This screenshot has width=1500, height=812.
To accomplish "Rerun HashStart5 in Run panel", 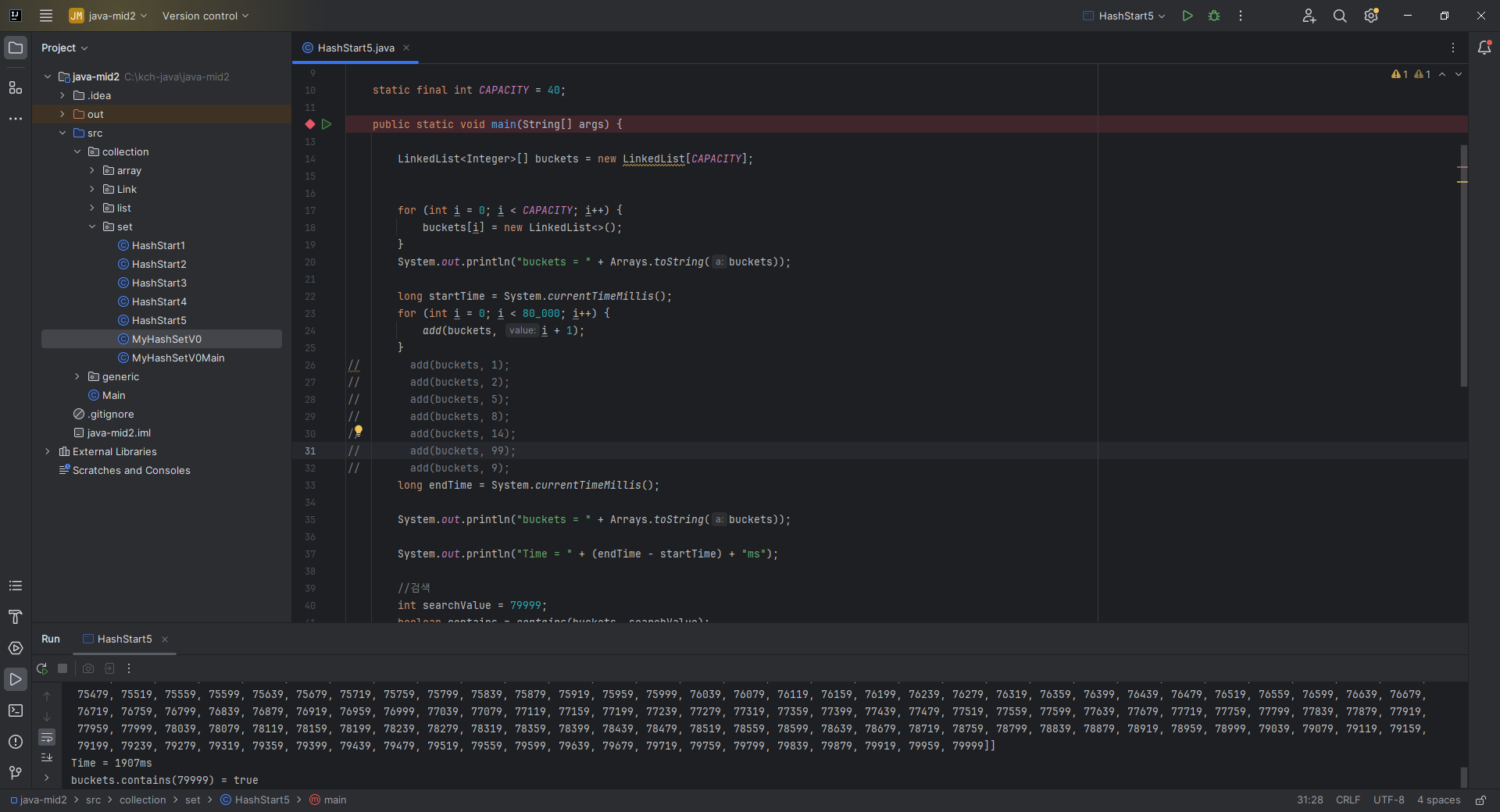I will [x=42, y=668].
